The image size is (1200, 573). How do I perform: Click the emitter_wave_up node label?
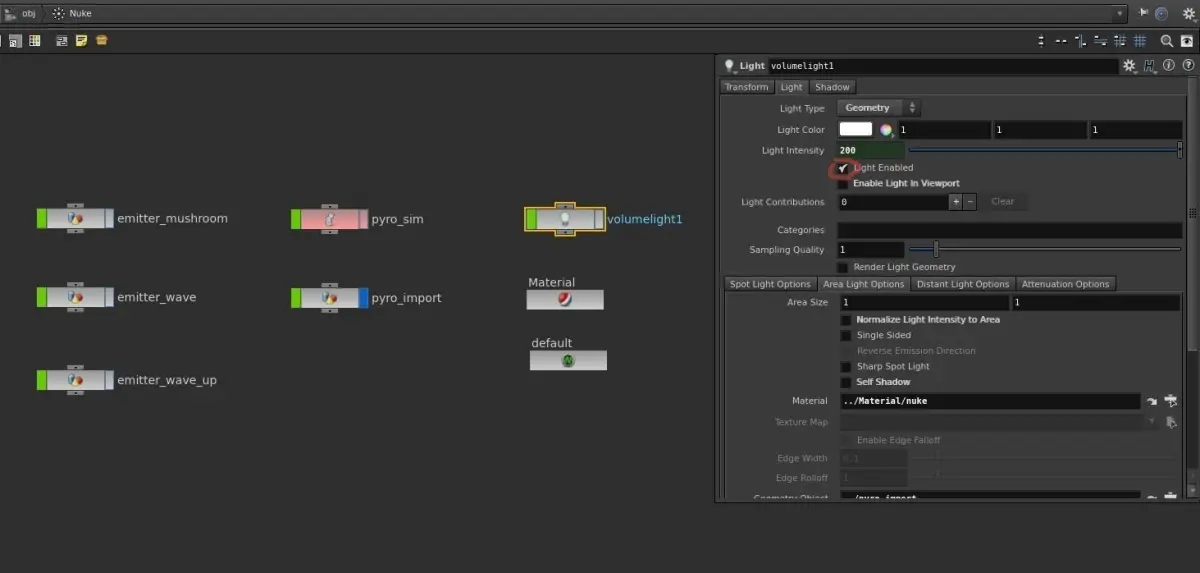click(x=167, y=380)
